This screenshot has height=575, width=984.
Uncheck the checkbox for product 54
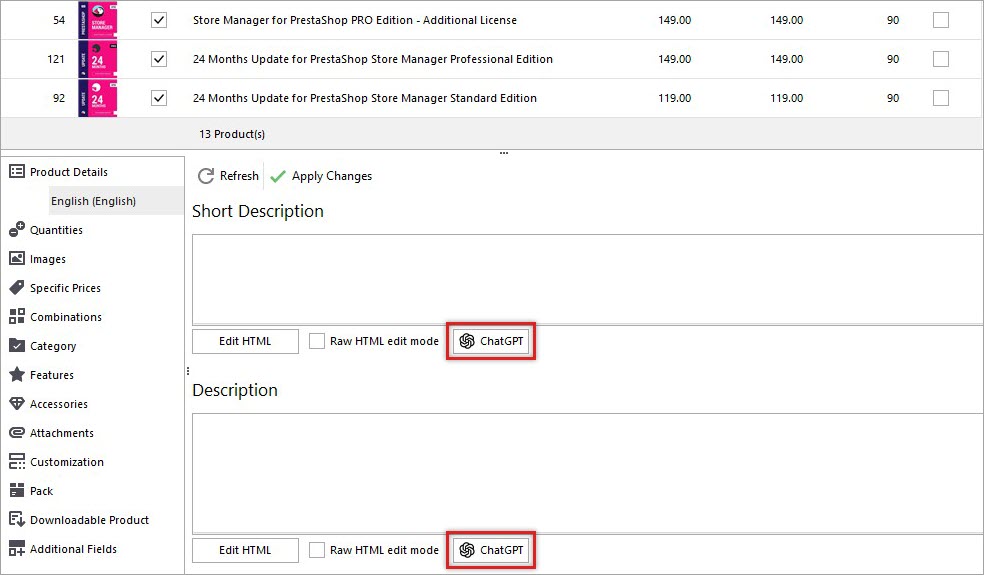159,20
